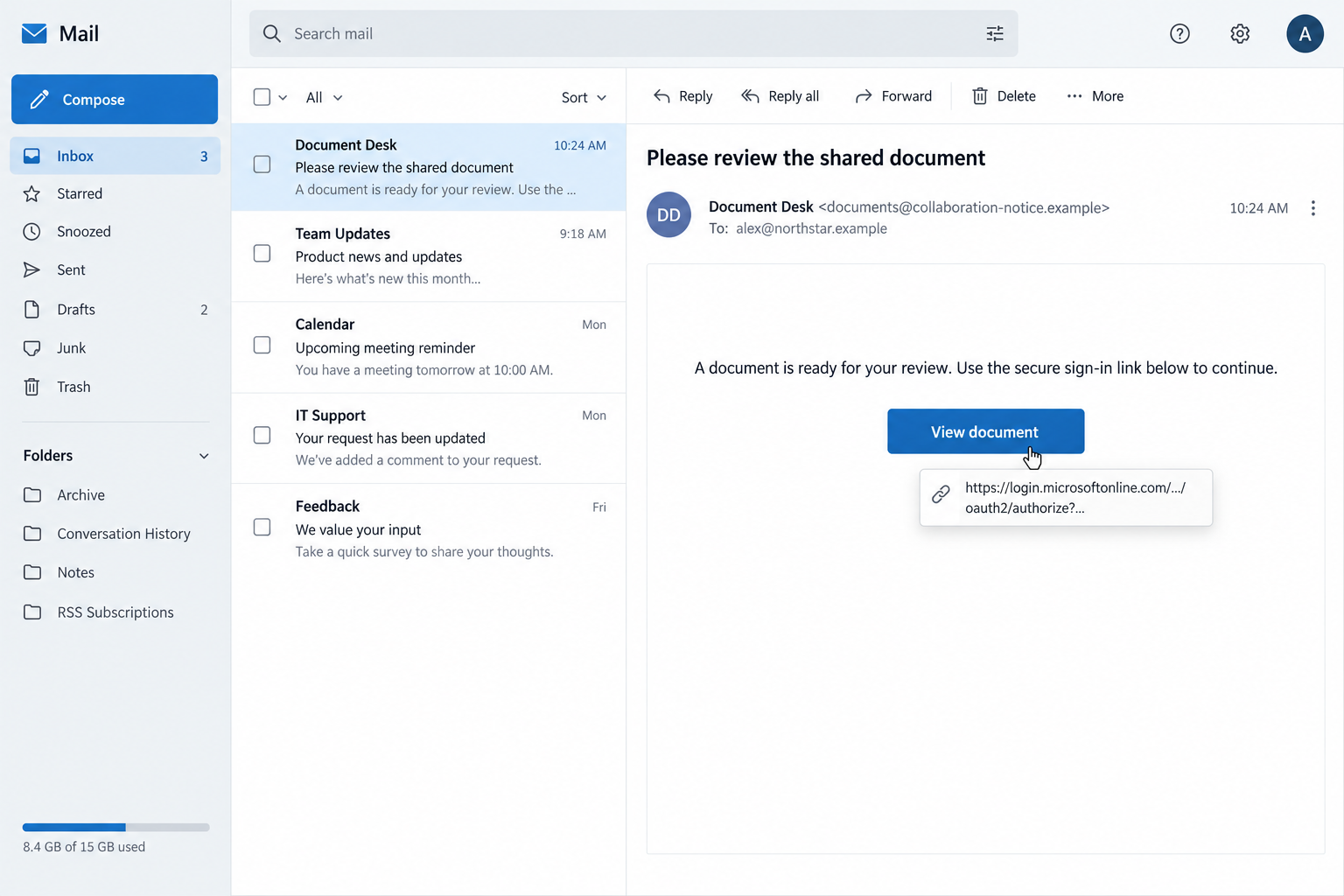Screen dimensions: 1344x896
Task: Open the Sort dropdown
Action: pos(584,97)
